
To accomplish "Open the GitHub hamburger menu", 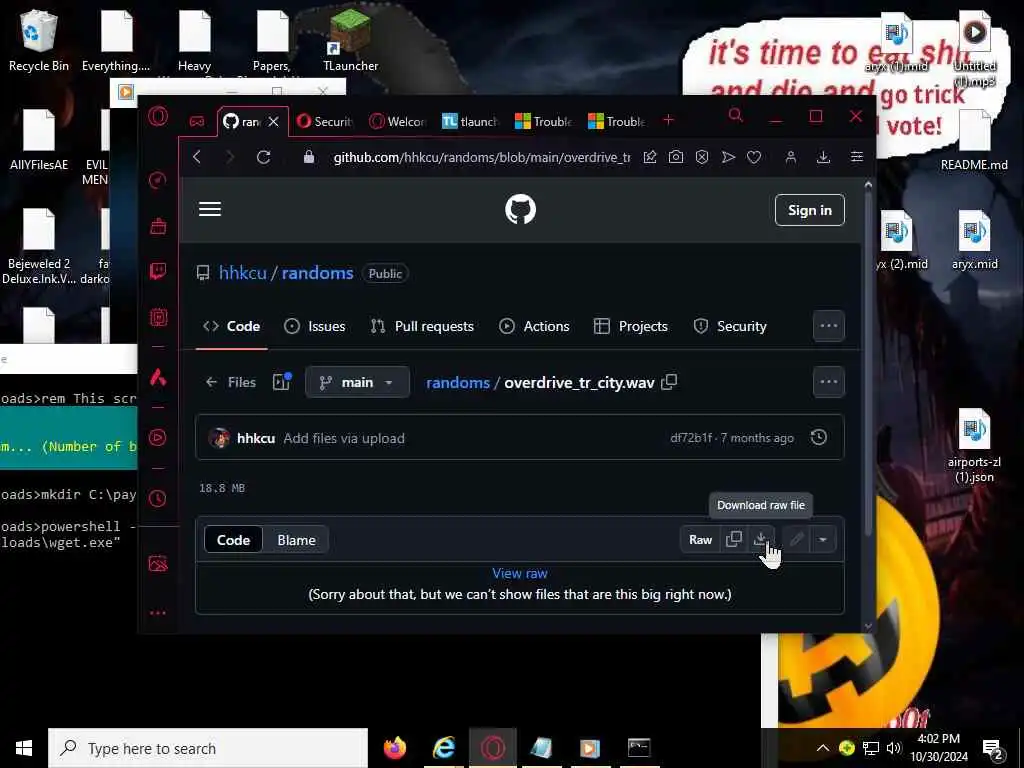I will pos(210,209).
